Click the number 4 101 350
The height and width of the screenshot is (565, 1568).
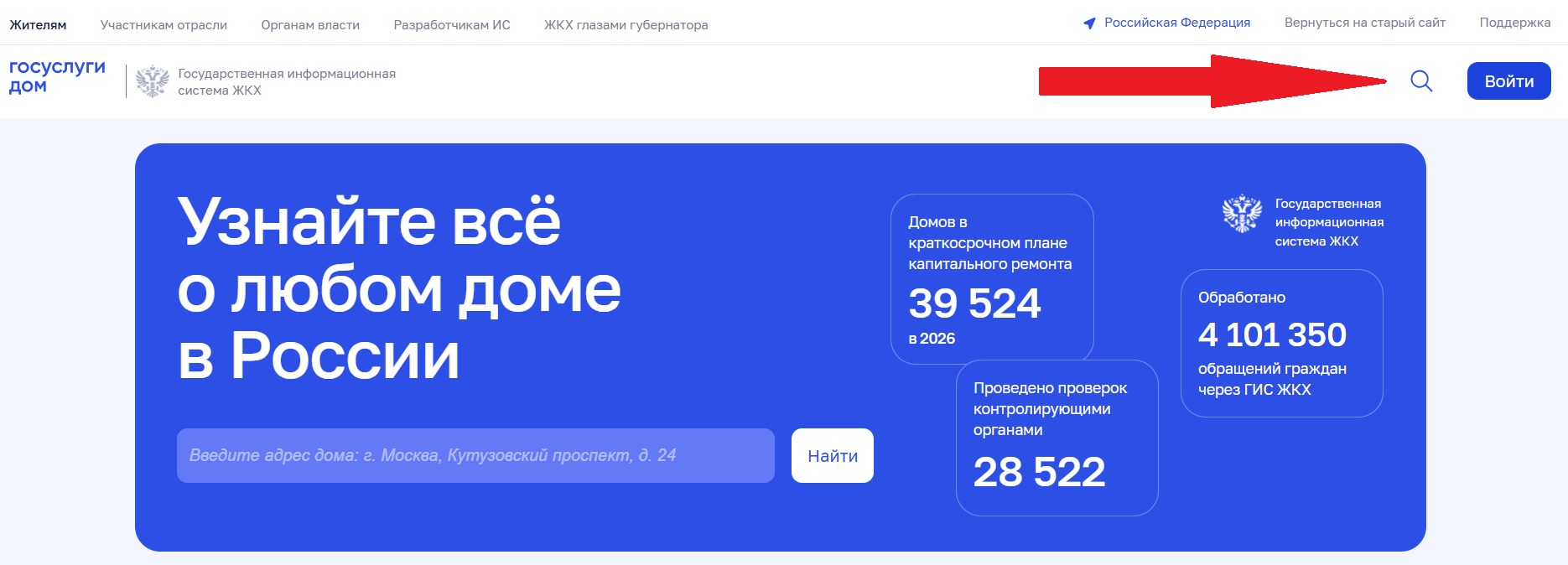(x=1272, y=335)
